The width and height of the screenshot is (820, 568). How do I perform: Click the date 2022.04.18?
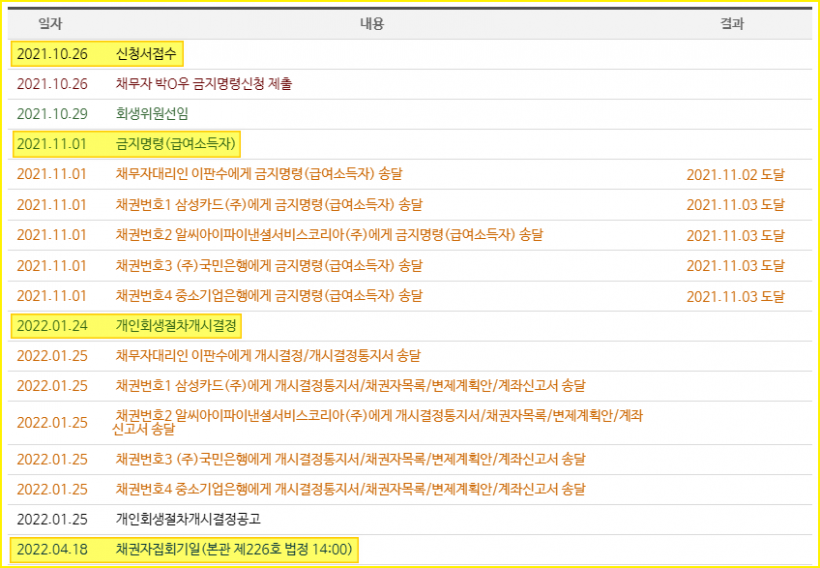point(52,550)
